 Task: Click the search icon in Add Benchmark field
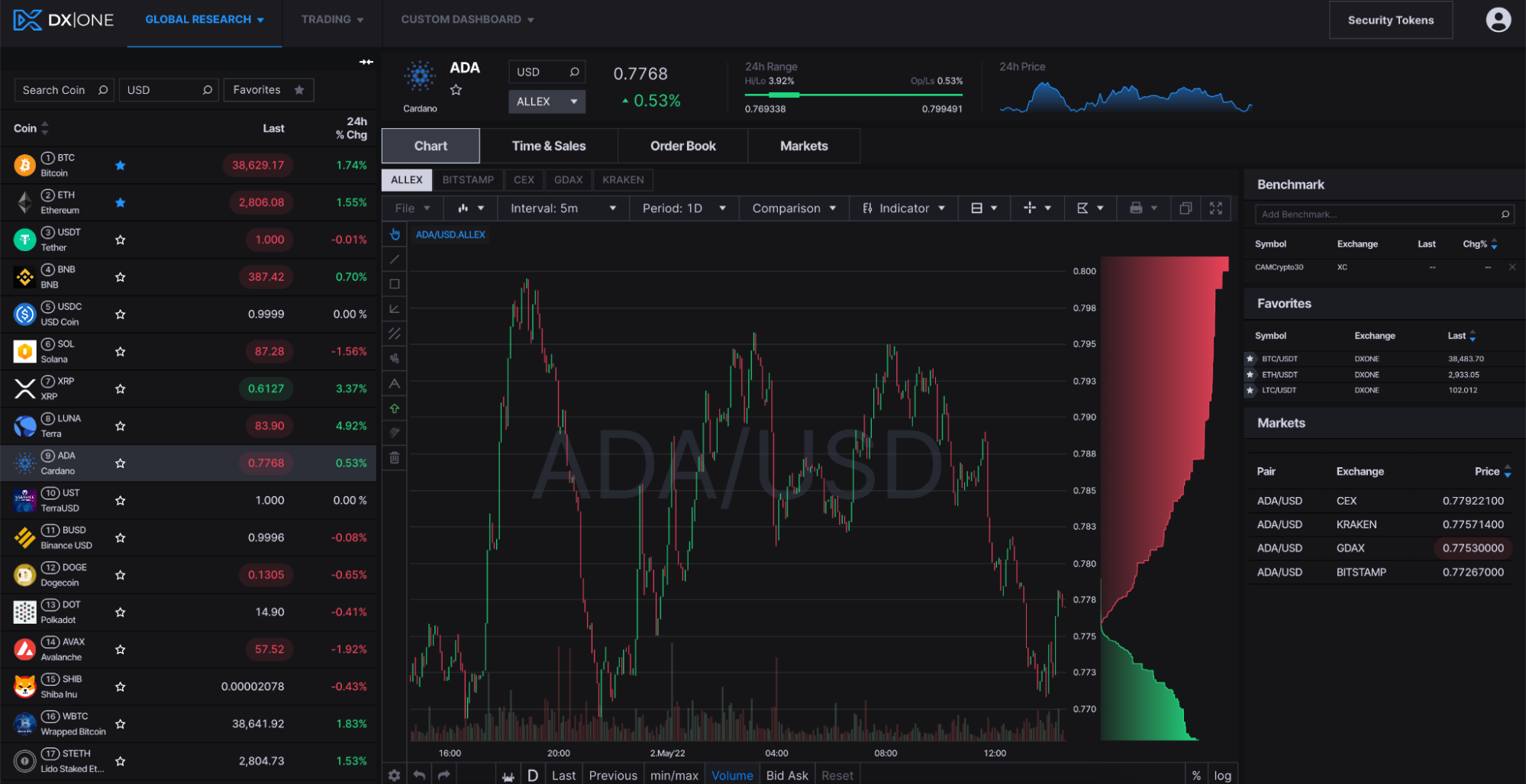click(x=1505, y=215)
